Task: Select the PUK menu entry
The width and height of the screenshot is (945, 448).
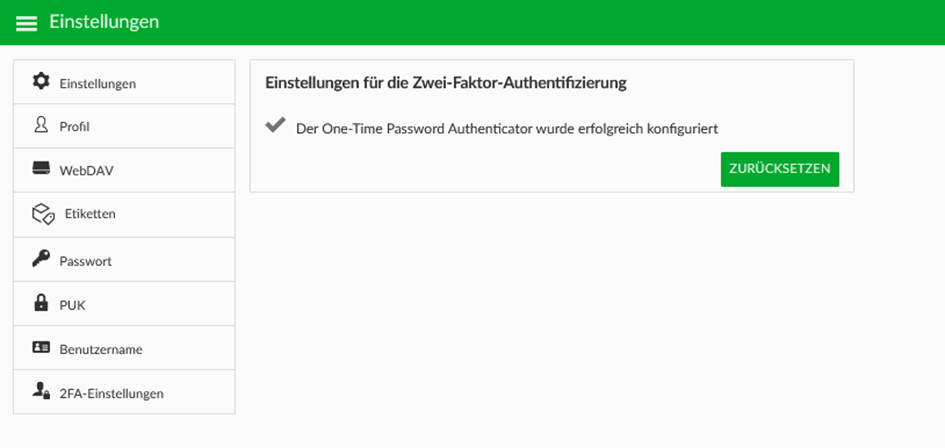Action: point(124,304)
